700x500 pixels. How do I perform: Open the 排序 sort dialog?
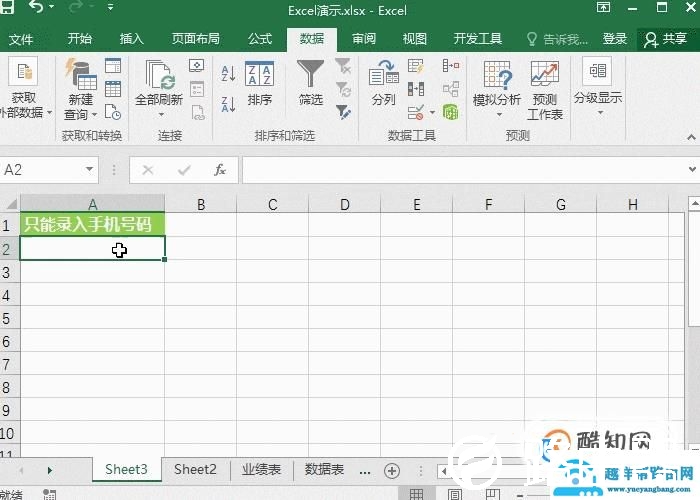pos(259,83)
